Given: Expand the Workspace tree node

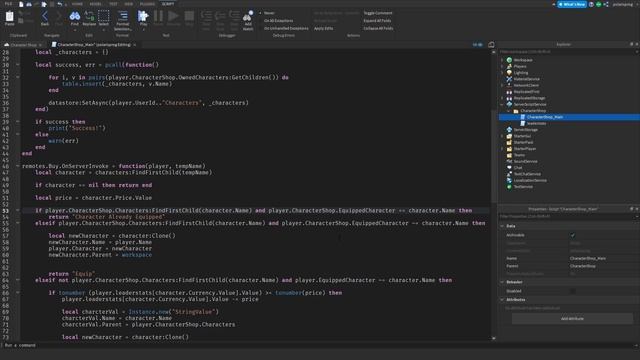Looking at the screenshot, I should coord(502,60).
